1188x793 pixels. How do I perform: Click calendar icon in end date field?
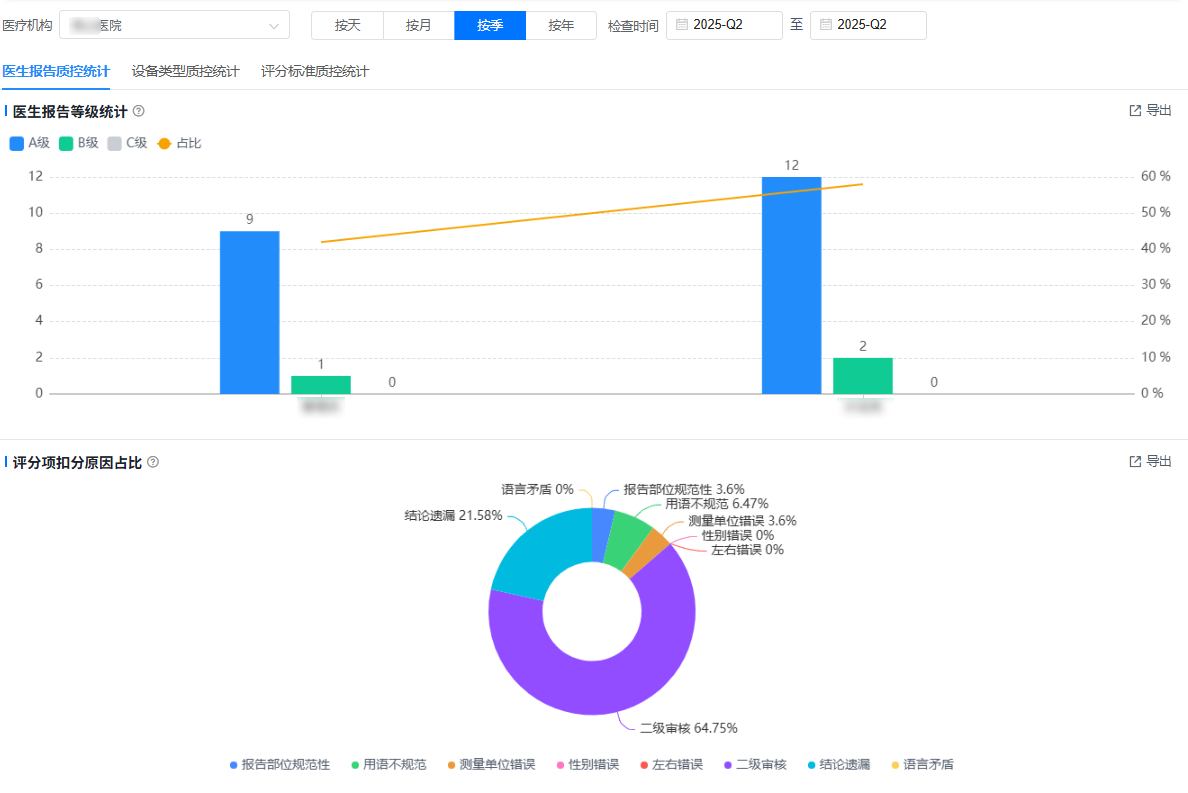(x=826, y=25)
